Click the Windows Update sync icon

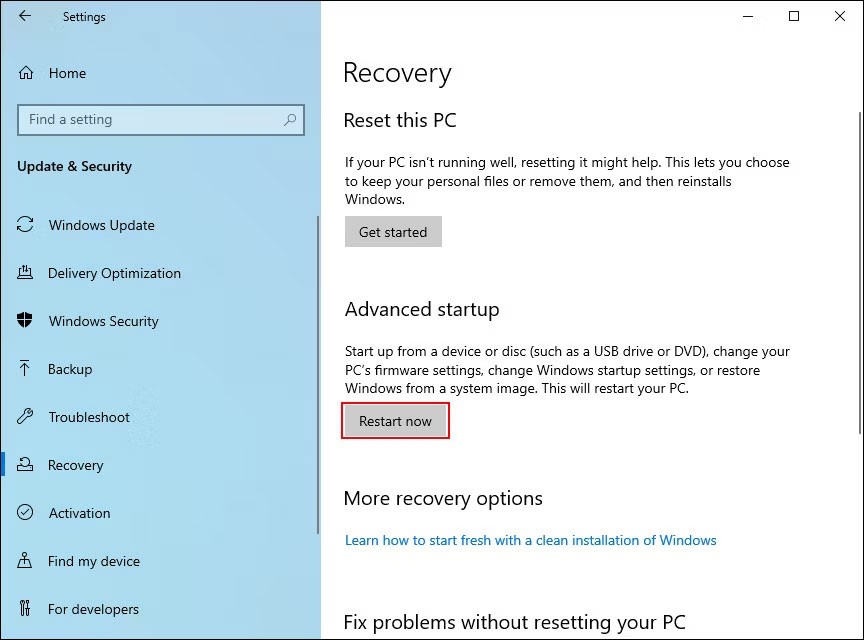point(26,225)
